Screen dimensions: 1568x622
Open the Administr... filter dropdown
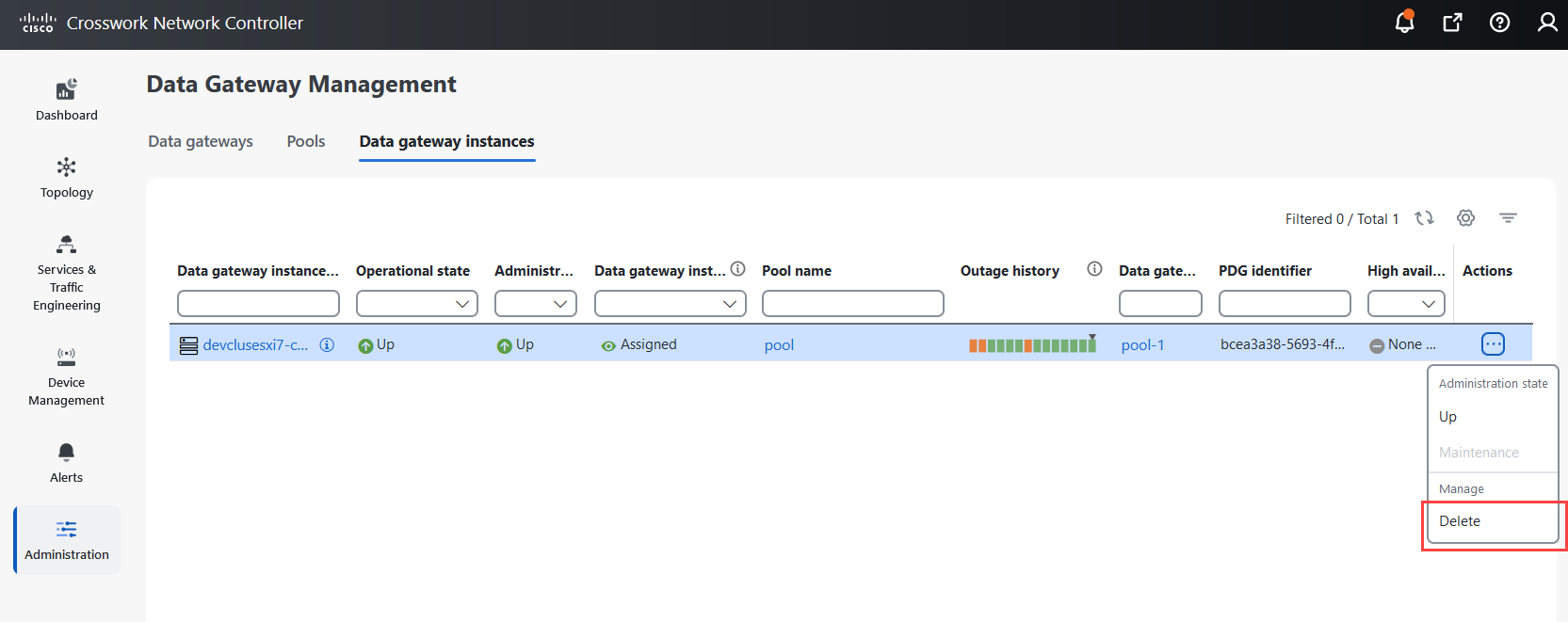(x=536, y=304)
